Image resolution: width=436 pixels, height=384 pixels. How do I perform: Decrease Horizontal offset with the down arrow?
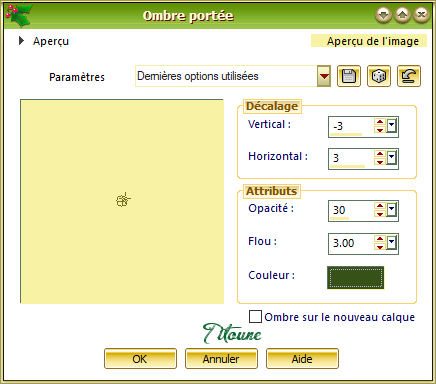(x=380, y=162)
